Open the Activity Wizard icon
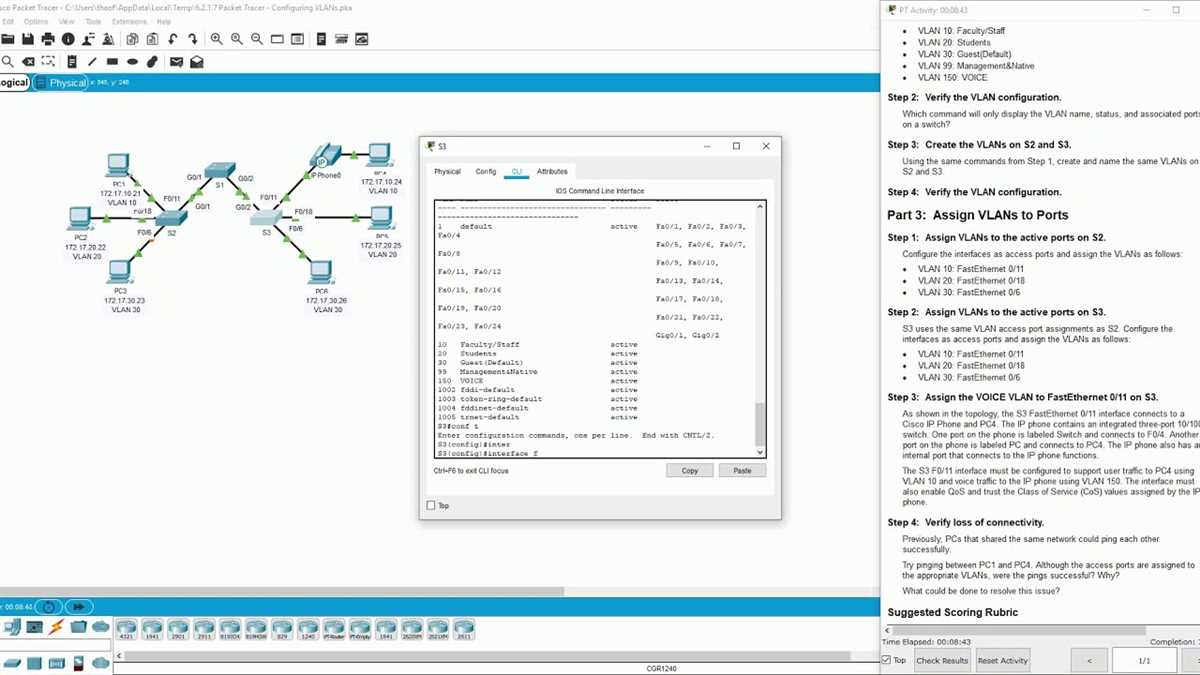 pos(88,39)
